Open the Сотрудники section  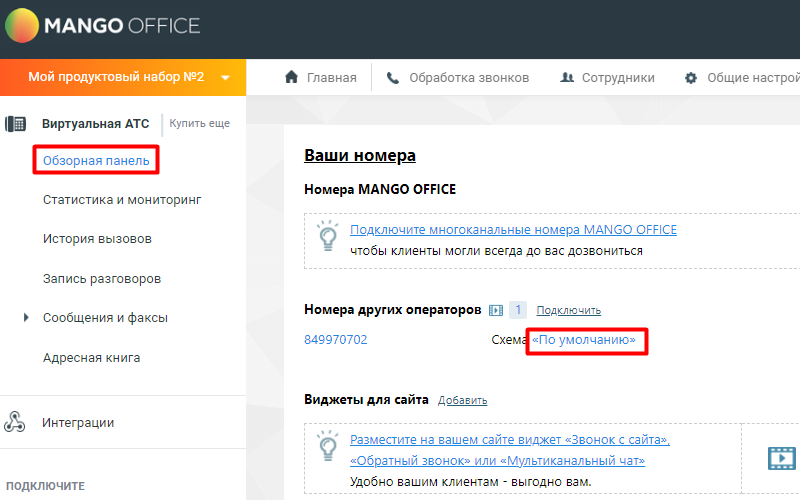pyautogui.click(x=618, y=78)
